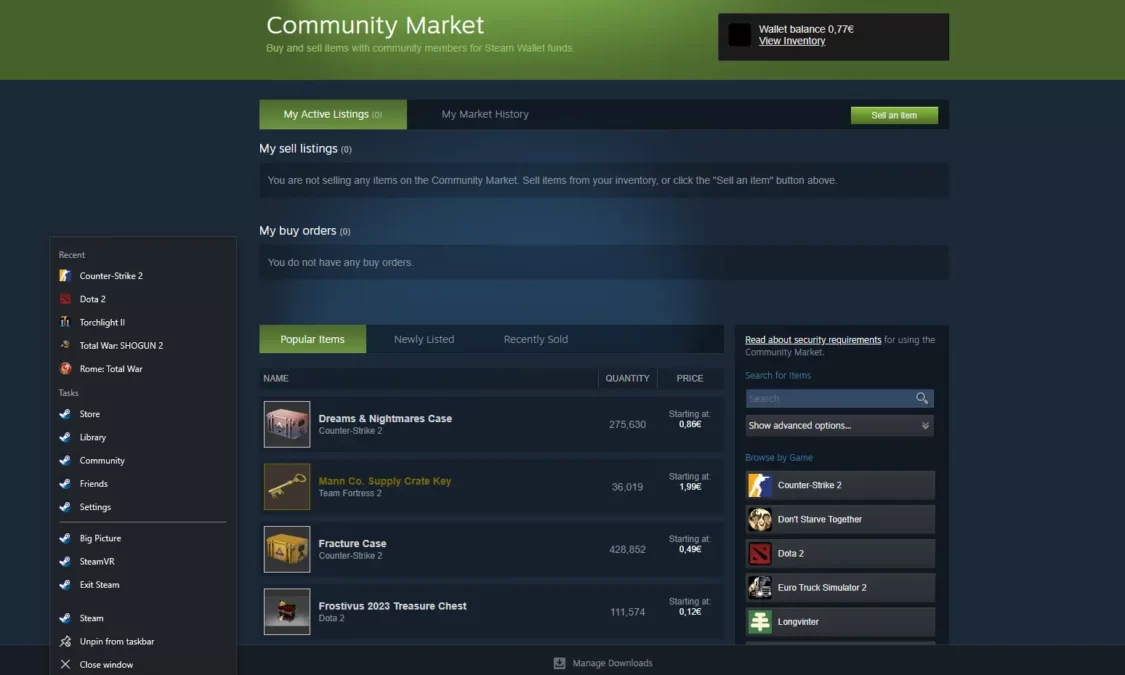
Task: Open Read about security requirements link
Action: tap(813, 340)
